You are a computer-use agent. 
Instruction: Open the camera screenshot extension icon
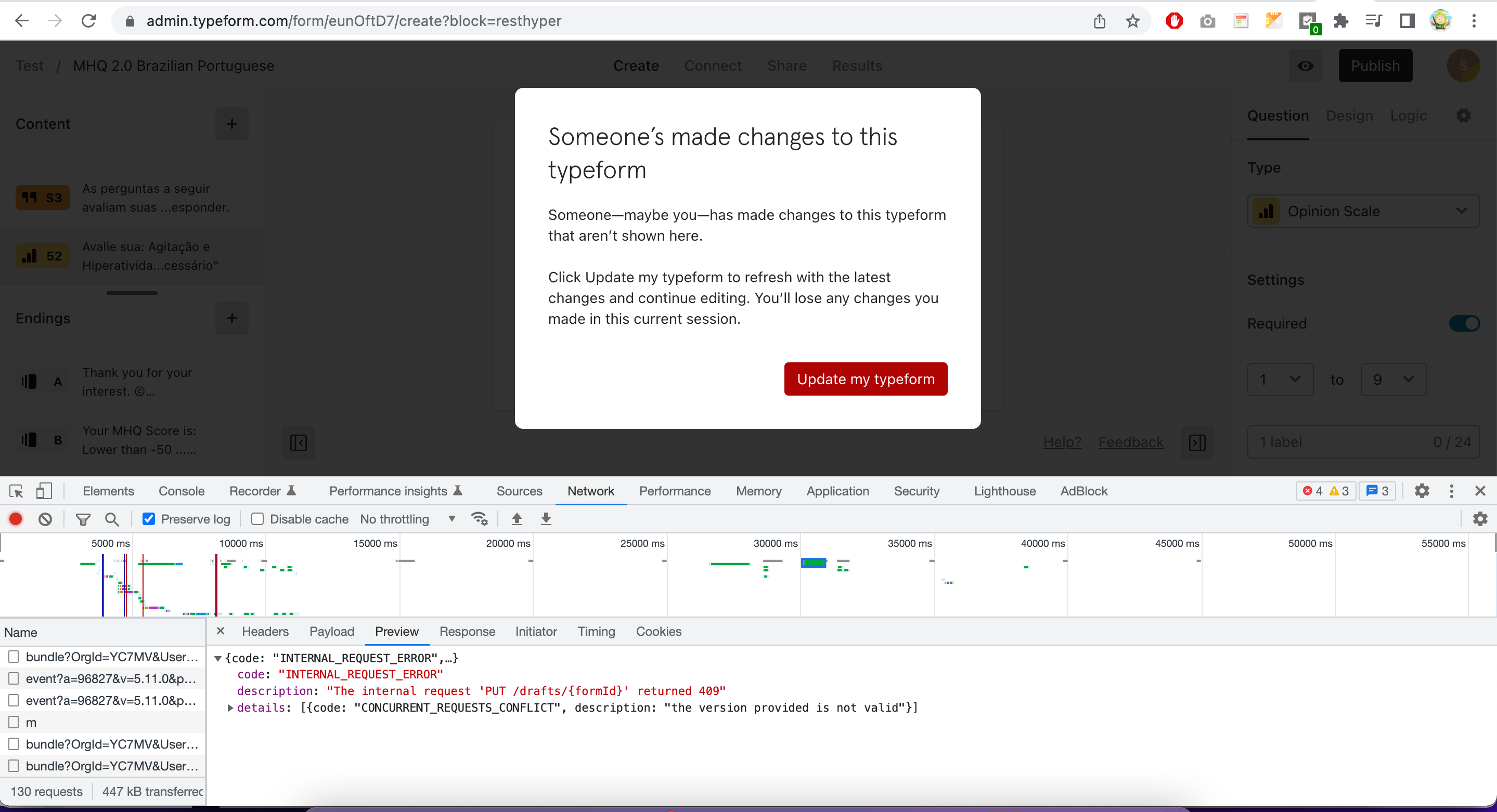click(x=1207, y=21)
